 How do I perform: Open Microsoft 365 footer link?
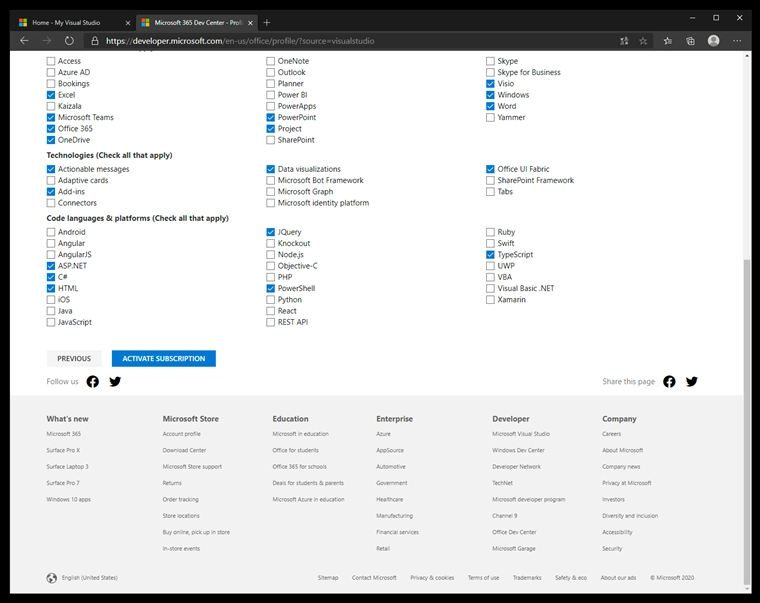(63, 434)
